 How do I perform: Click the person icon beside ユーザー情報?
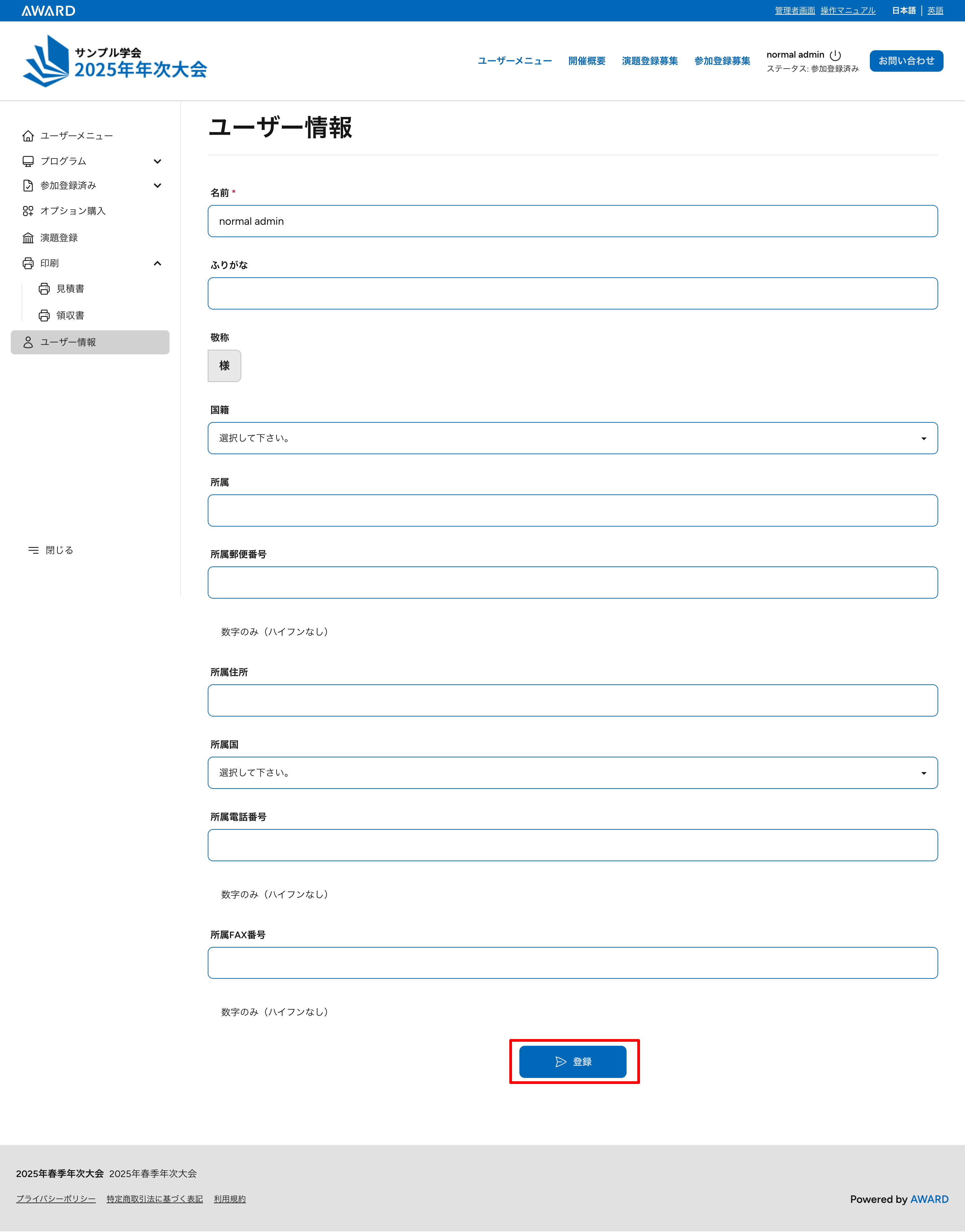28,342
